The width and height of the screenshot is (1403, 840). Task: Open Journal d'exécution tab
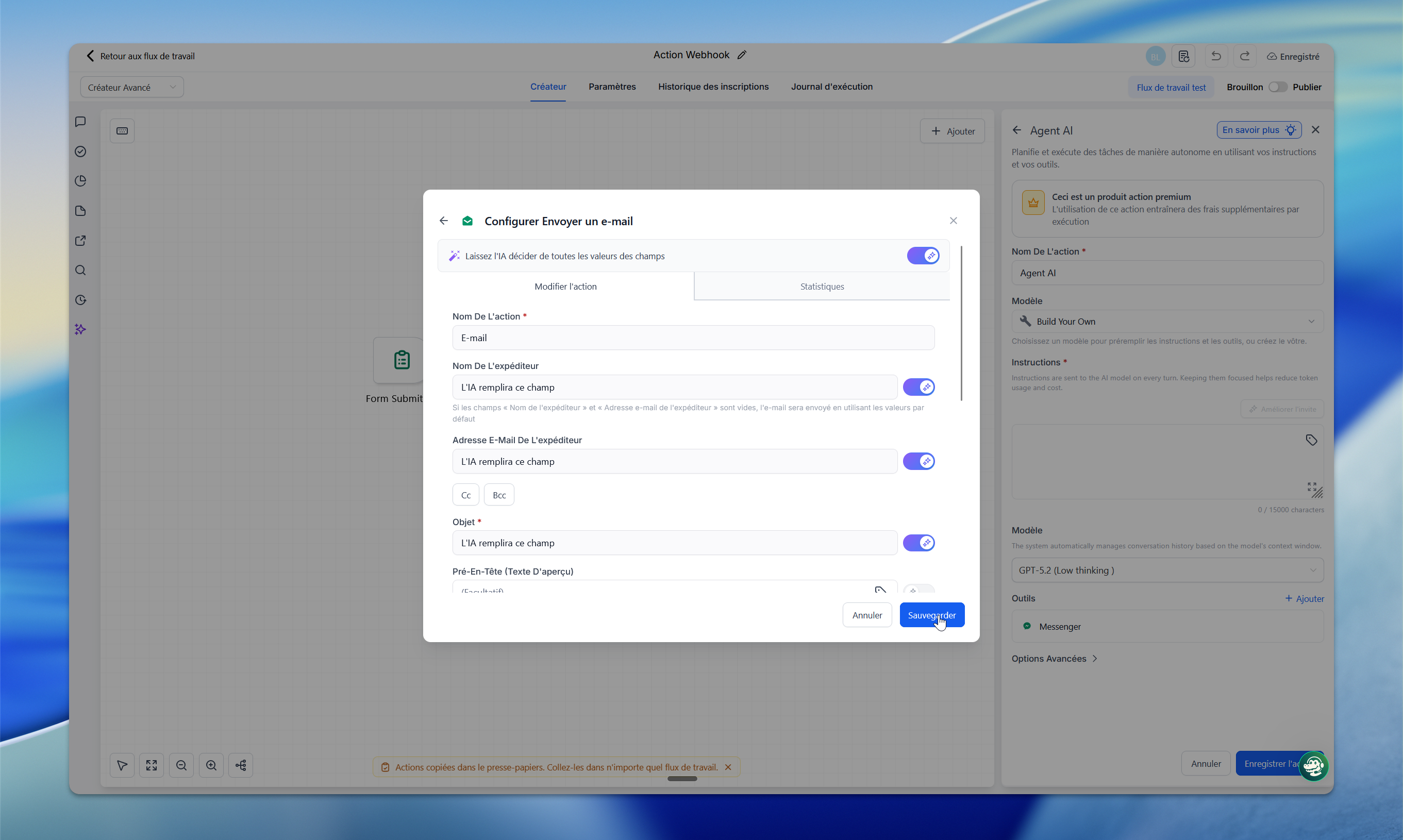[831, 87]
